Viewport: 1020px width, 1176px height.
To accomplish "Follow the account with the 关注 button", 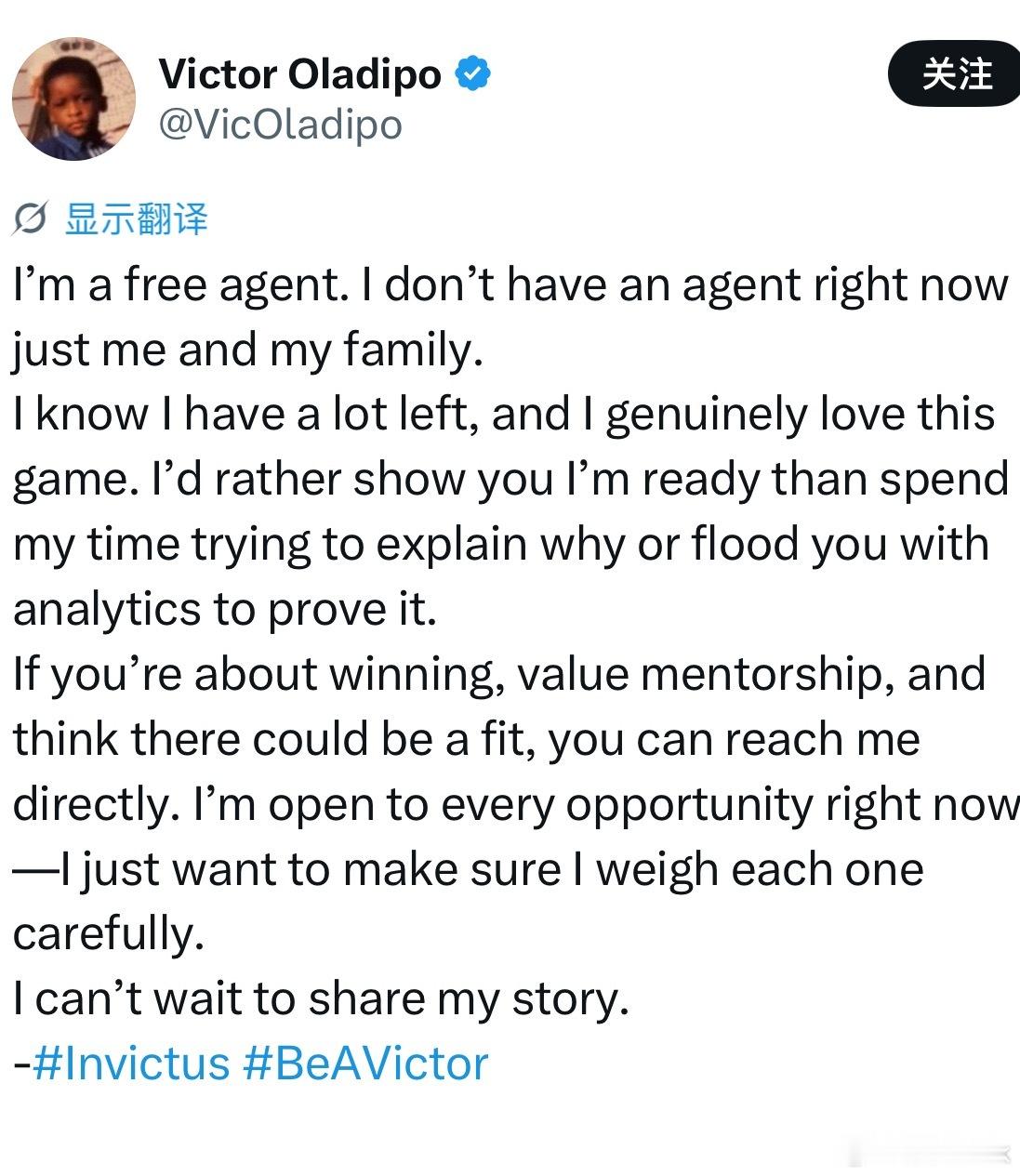I will [955, 73].
